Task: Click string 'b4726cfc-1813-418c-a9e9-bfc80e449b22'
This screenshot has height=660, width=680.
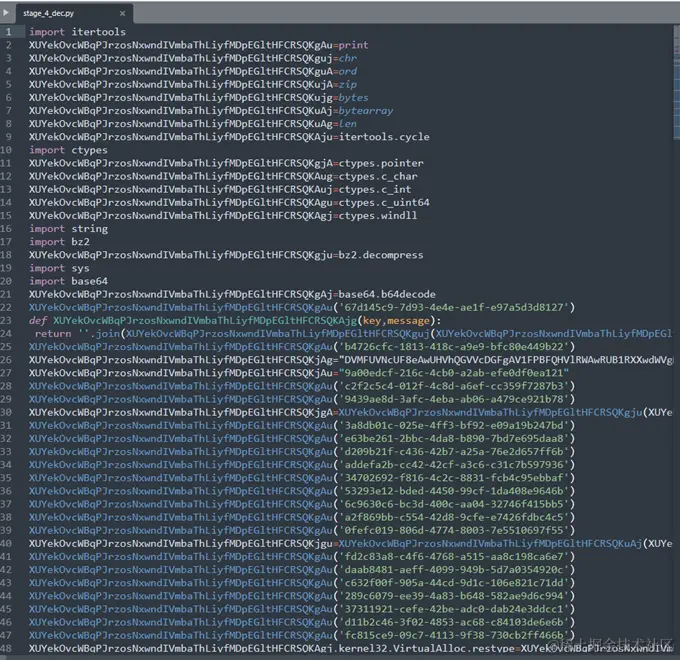Action: [x=454, y=347]
